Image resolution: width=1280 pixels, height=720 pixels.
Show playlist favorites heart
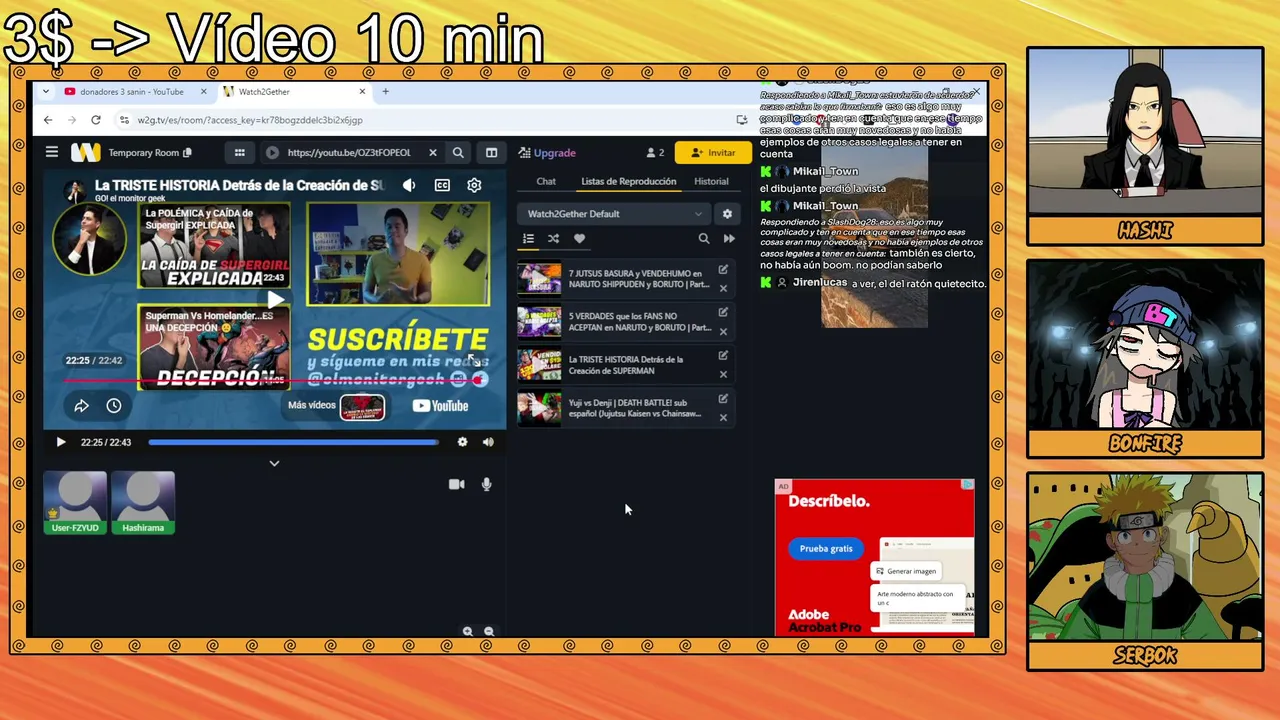click(x=579, y=238)
